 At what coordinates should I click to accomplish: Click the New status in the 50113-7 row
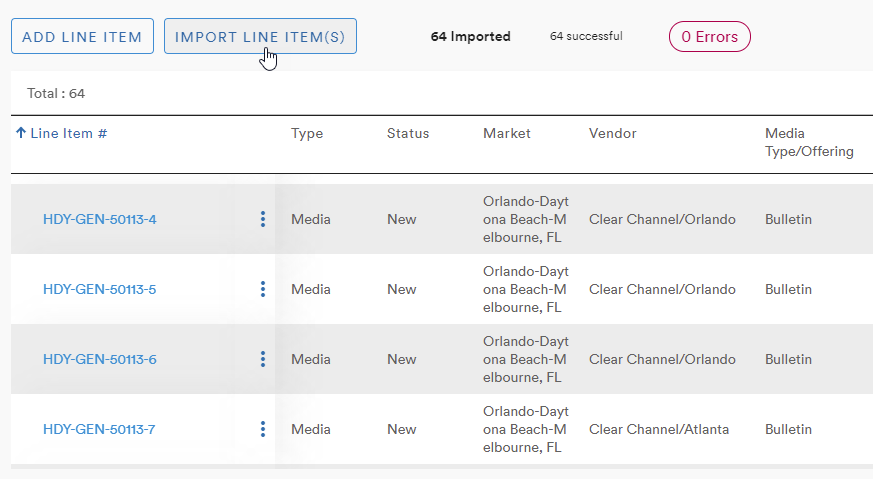point(401,429)
